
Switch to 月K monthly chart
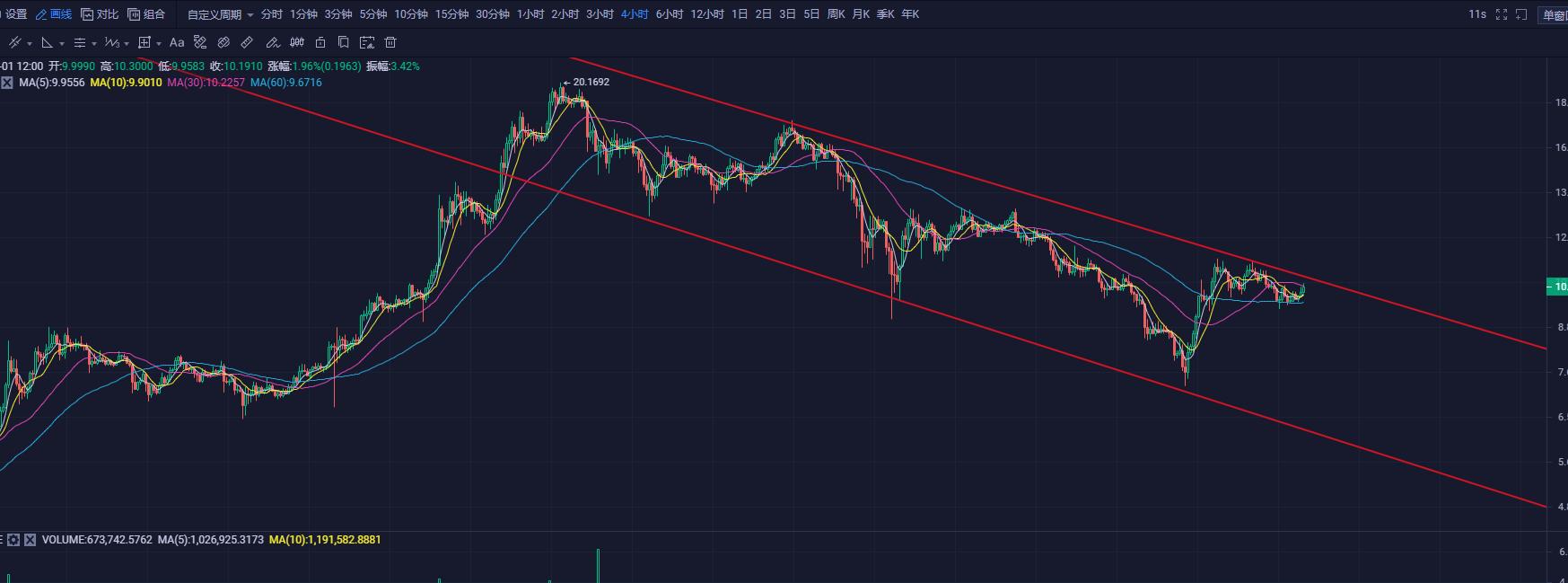click(x=861, y=14)
